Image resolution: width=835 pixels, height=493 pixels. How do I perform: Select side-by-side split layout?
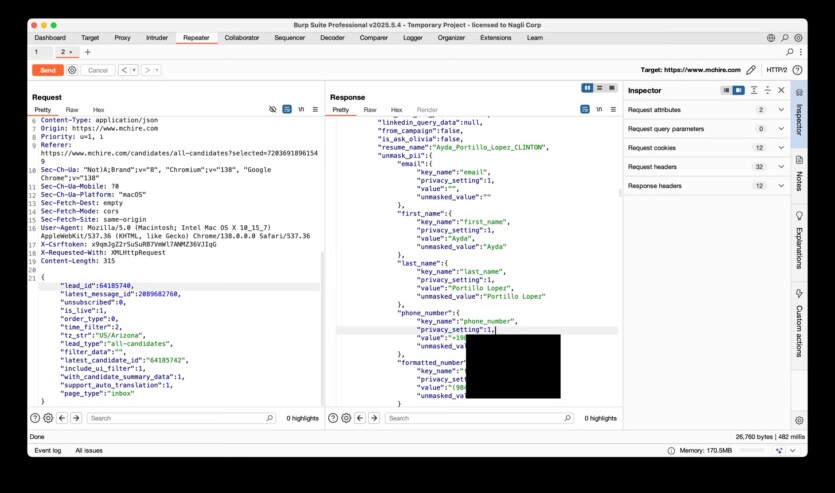(x=587, y=88)
